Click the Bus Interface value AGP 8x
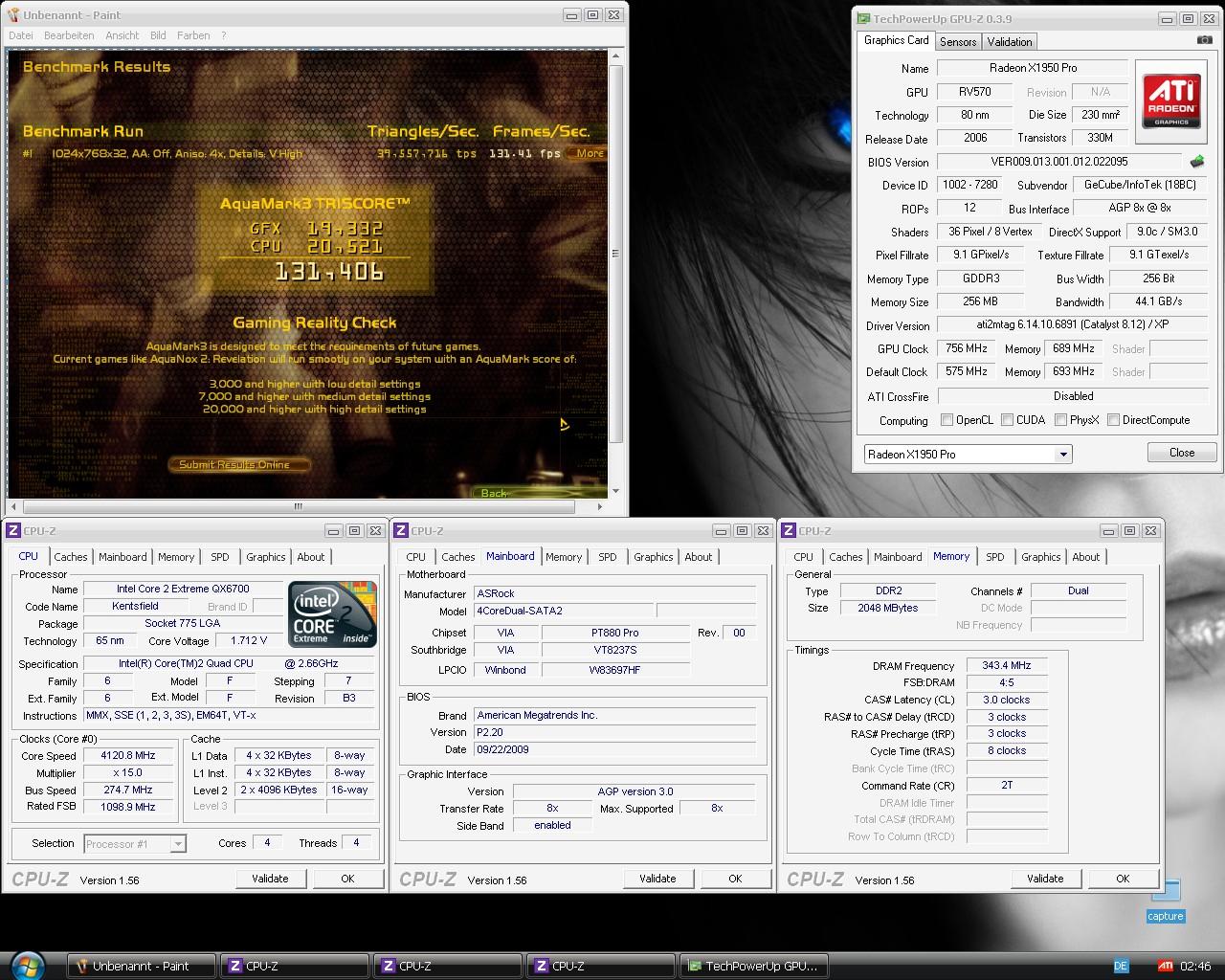The image size is (1225, 980). (x=1140, y=208)
